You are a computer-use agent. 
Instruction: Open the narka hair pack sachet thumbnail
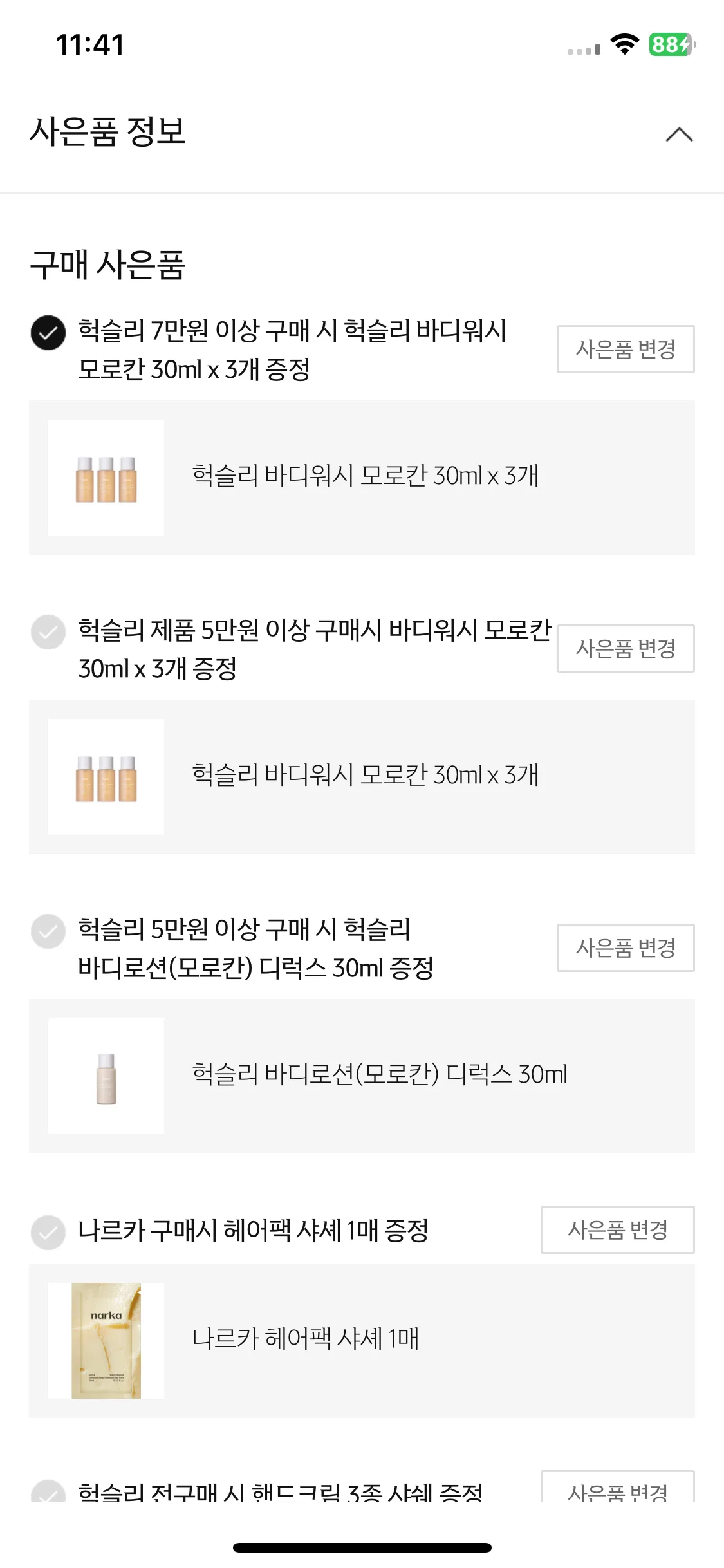click(106, 1341)
